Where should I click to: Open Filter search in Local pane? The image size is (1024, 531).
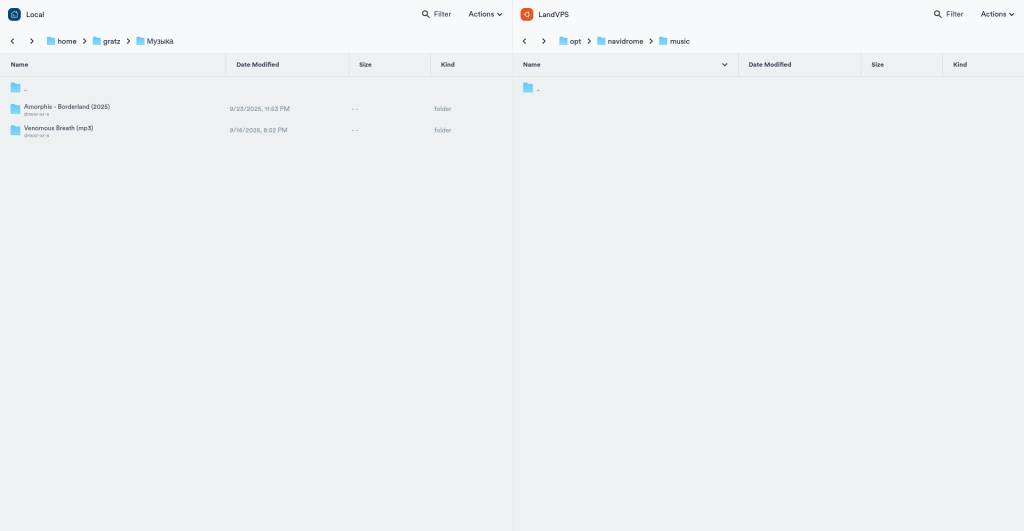click(436, 14)
